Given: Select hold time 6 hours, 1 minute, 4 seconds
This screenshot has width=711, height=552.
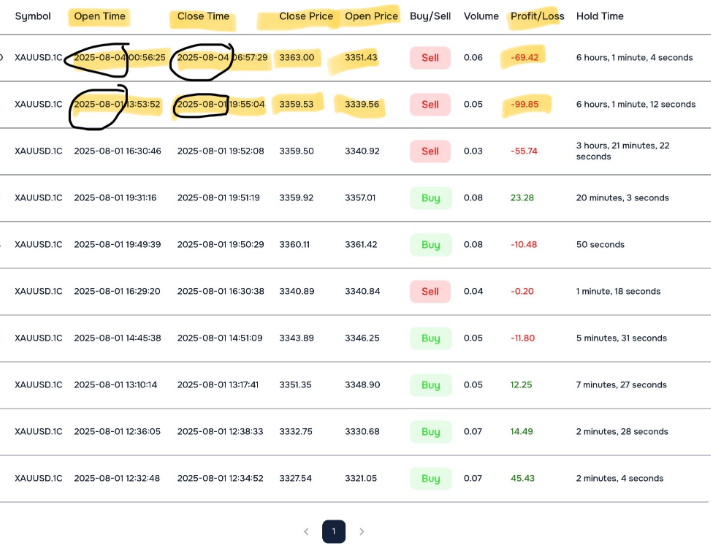Looking at the screenshot, I should pyautogui.click(x=634, y=58).
